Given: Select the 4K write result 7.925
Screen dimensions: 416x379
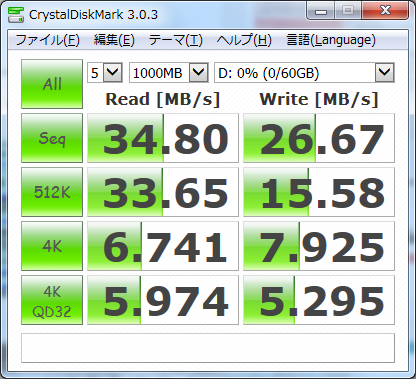Looking at the screenshot, I should tap(319, 246).
